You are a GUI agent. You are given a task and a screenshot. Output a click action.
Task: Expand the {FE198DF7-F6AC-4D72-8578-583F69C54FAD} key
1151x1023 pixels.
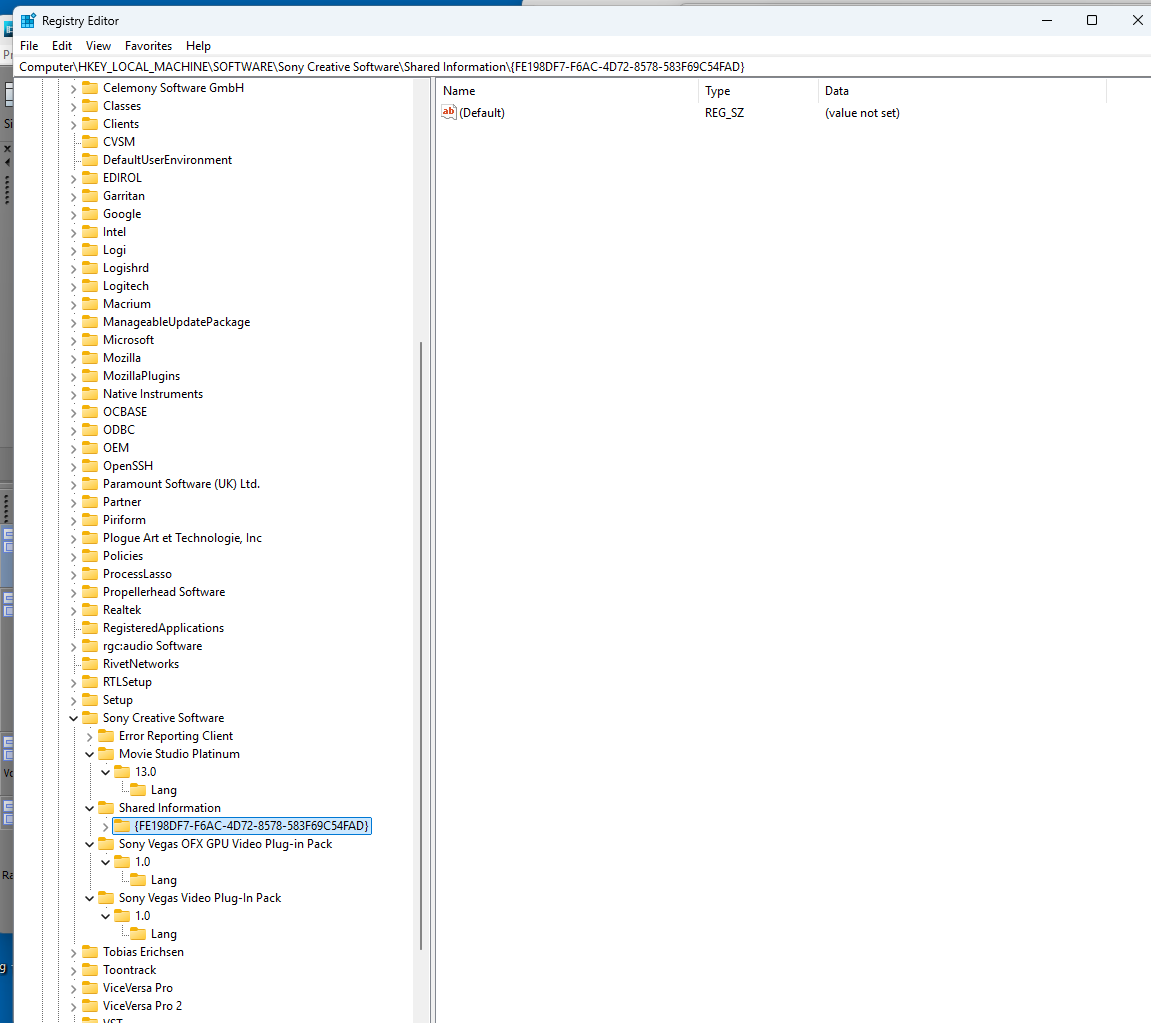pyautogui.click(x=105, y=826)
